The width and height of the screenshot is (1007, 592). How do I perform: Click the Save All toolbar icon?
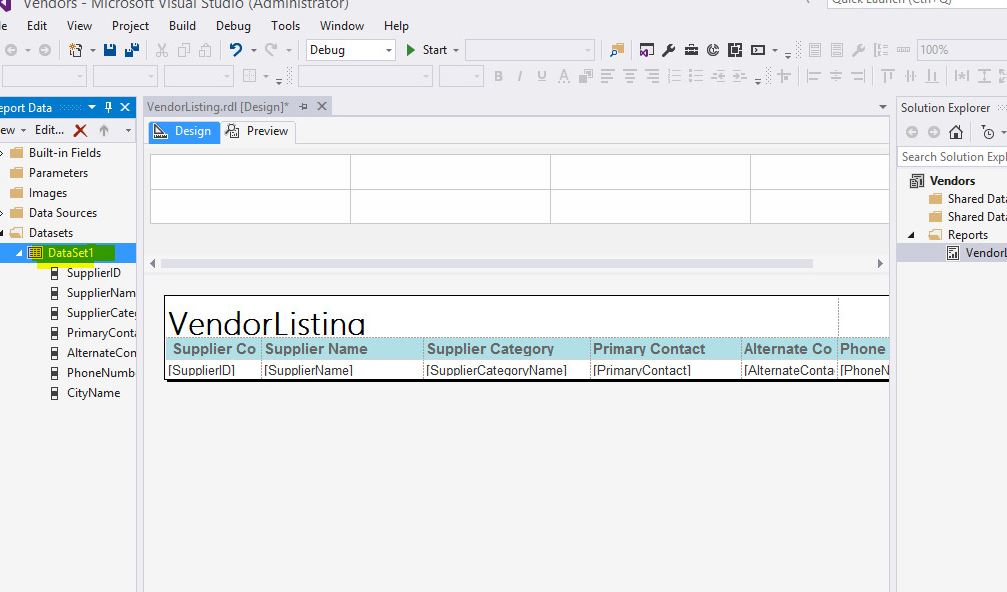tap(131, 50)
